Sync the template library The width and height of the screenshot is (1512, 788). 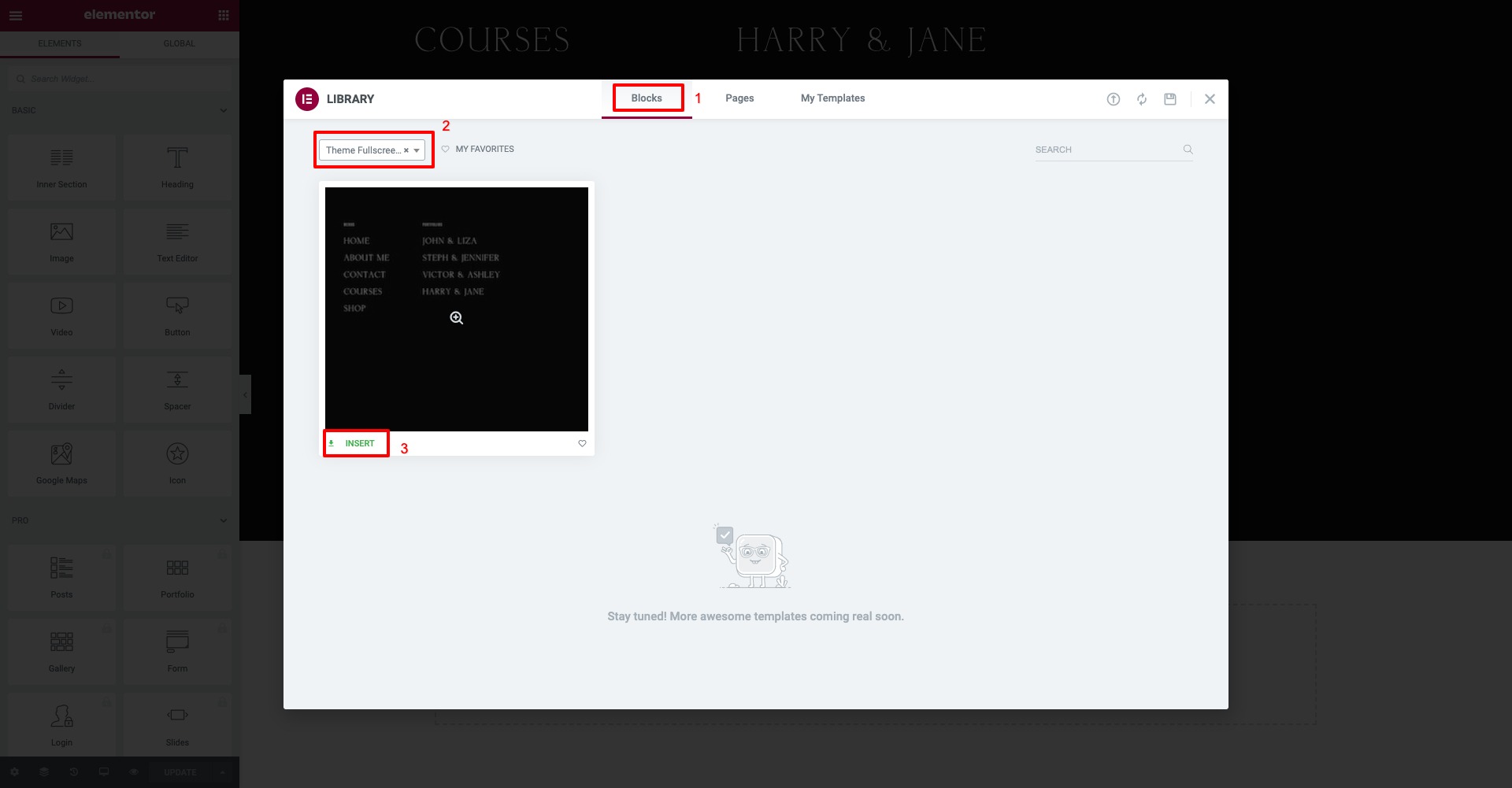1141,98
